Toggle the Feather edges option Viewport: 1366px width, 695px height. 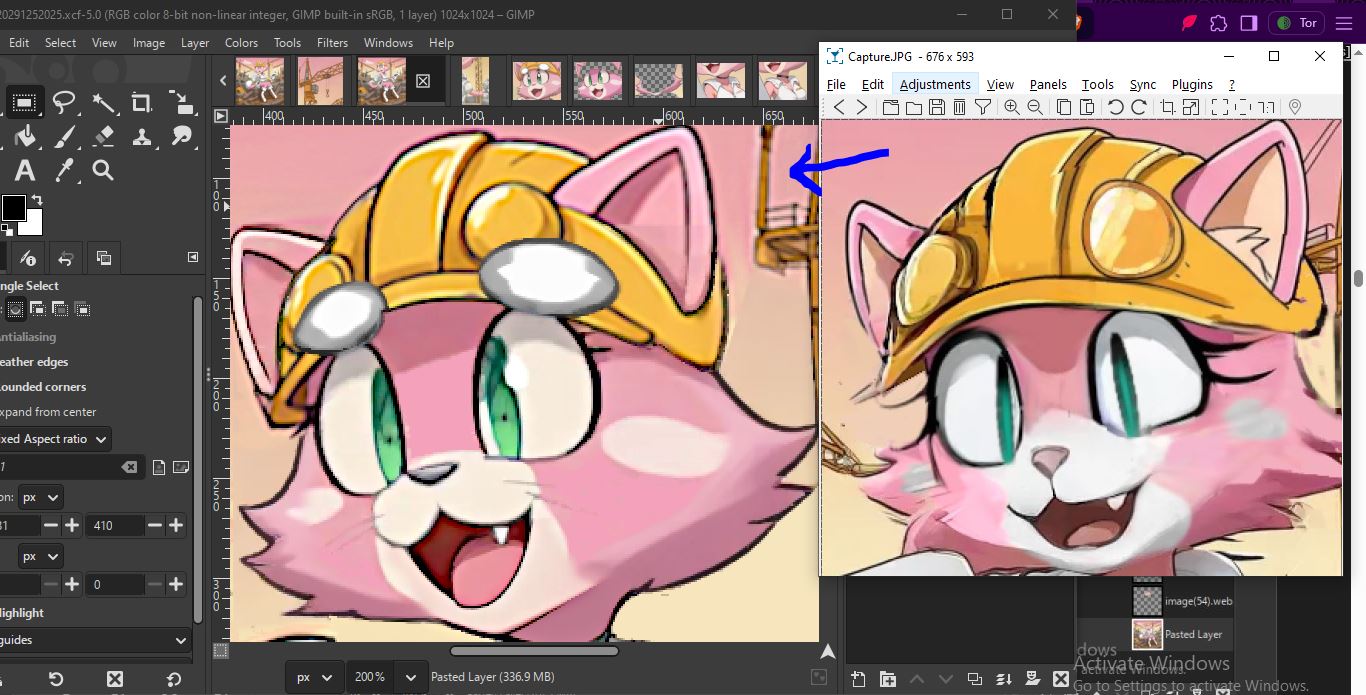coord(34,362)
